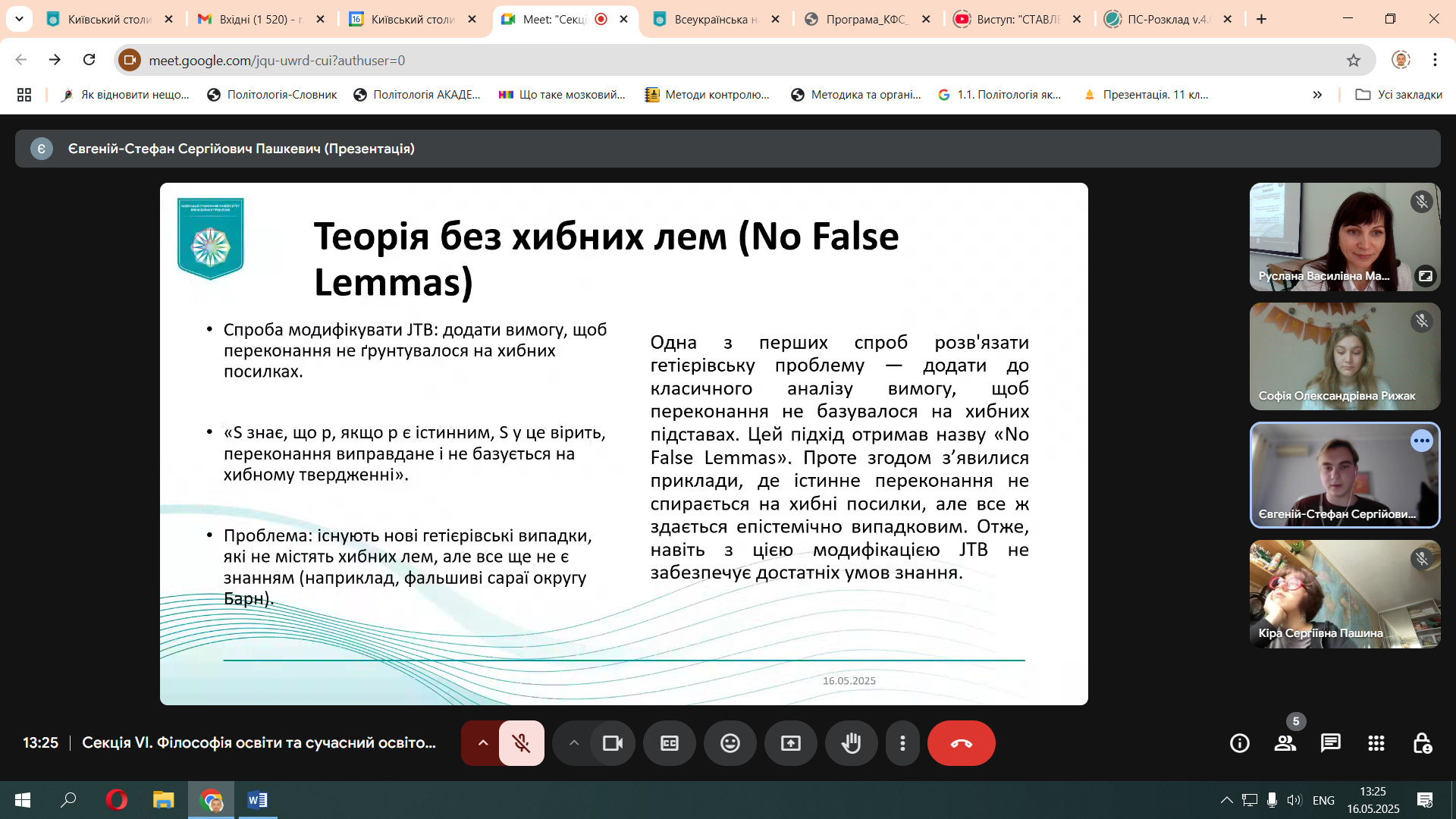Switch to the Вхідні Gmail tab
1456x819 pixels.
(254, 19)
